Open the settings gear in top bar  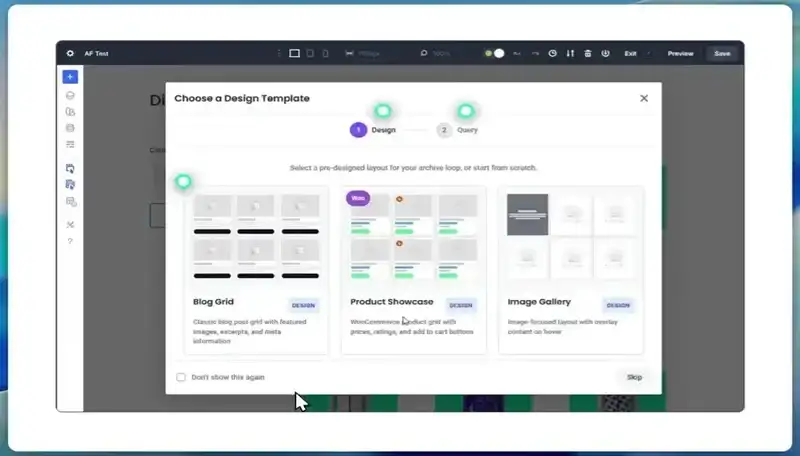click(70, 53)
